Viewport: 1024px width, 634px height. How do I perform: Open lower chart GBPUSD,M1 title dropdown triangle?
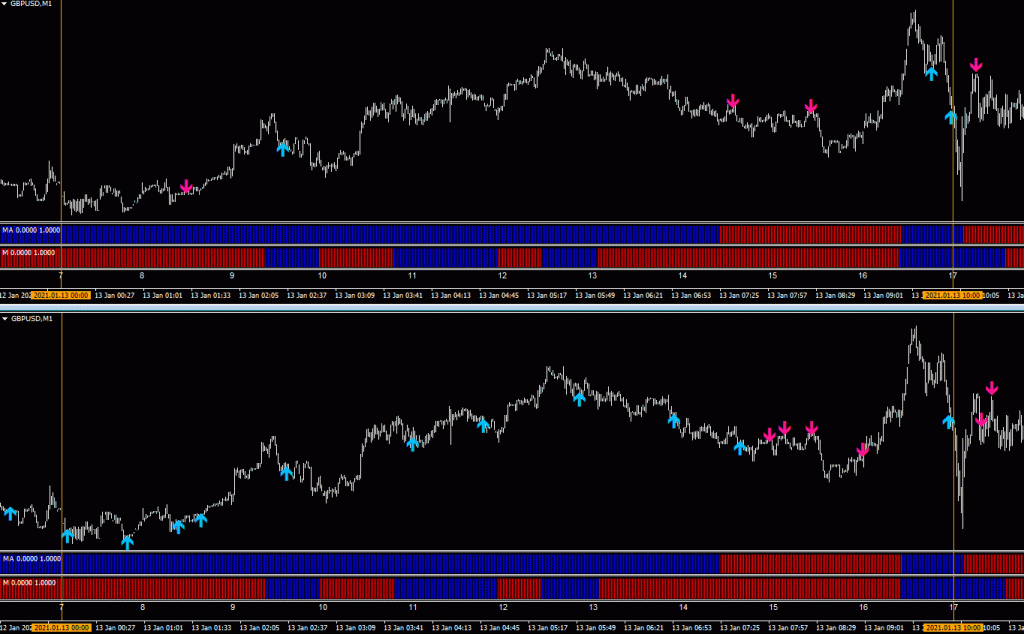[x=5, y=319]
